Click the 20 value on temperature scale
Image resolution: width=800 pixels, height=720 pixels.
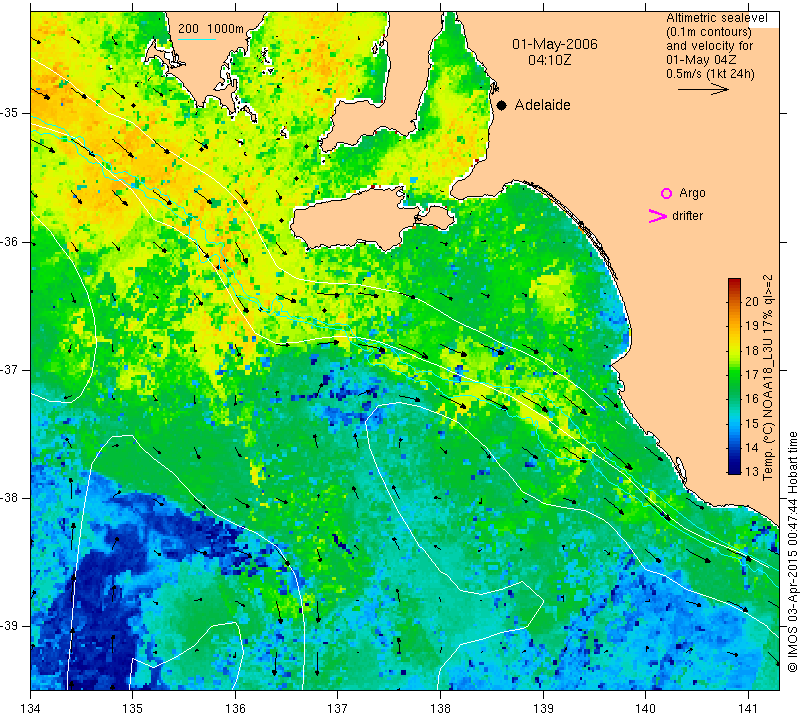click(752, 302)
